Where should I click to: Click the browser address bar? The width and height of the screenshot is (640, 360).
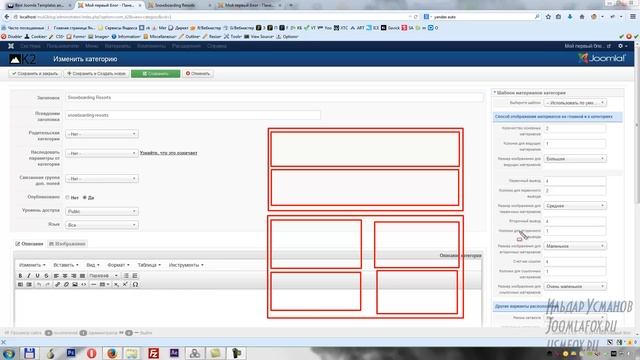click(x=210, y=17)
